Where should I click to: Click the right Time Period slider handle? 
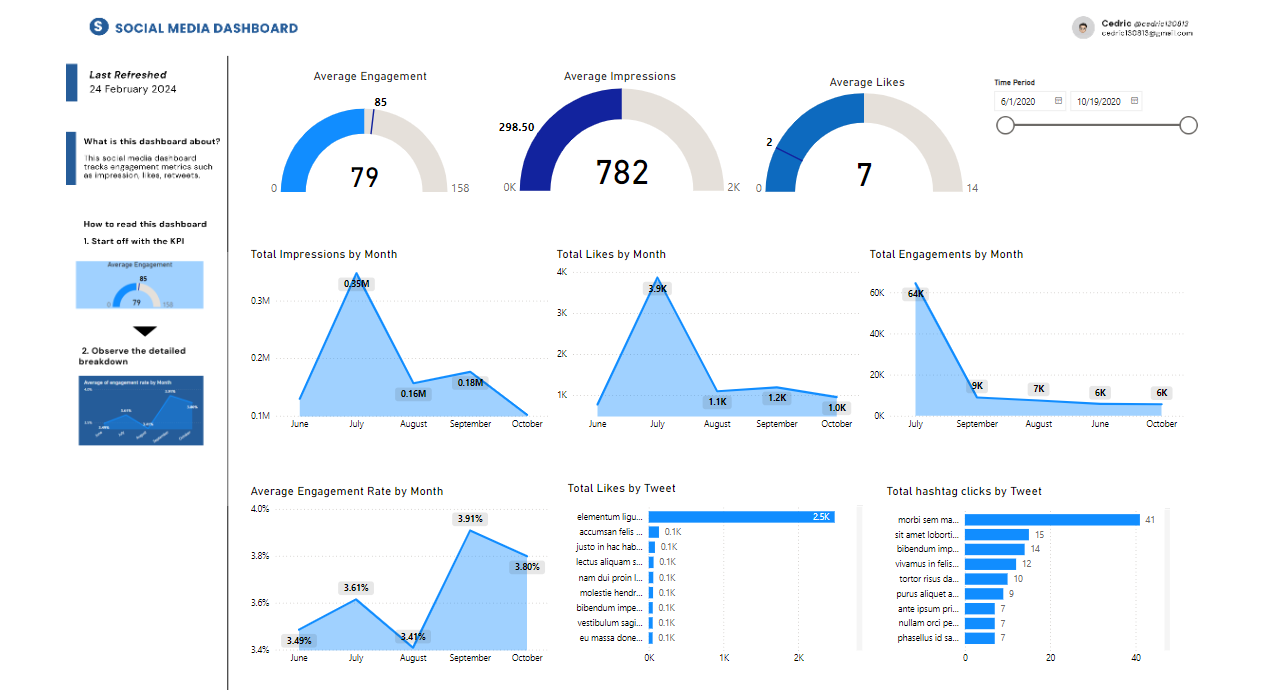[1188, 125]
